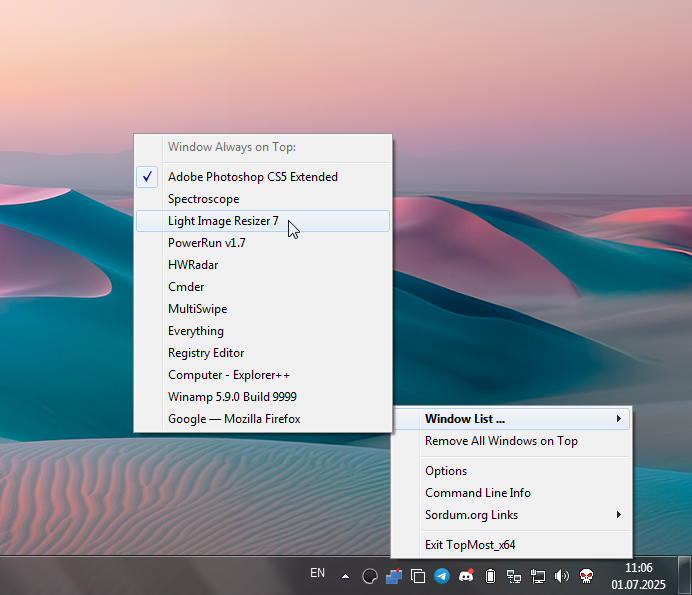Open the volume speaker icon
The image size is (692, 595).
pyautogui.click(x=561, y=576)
